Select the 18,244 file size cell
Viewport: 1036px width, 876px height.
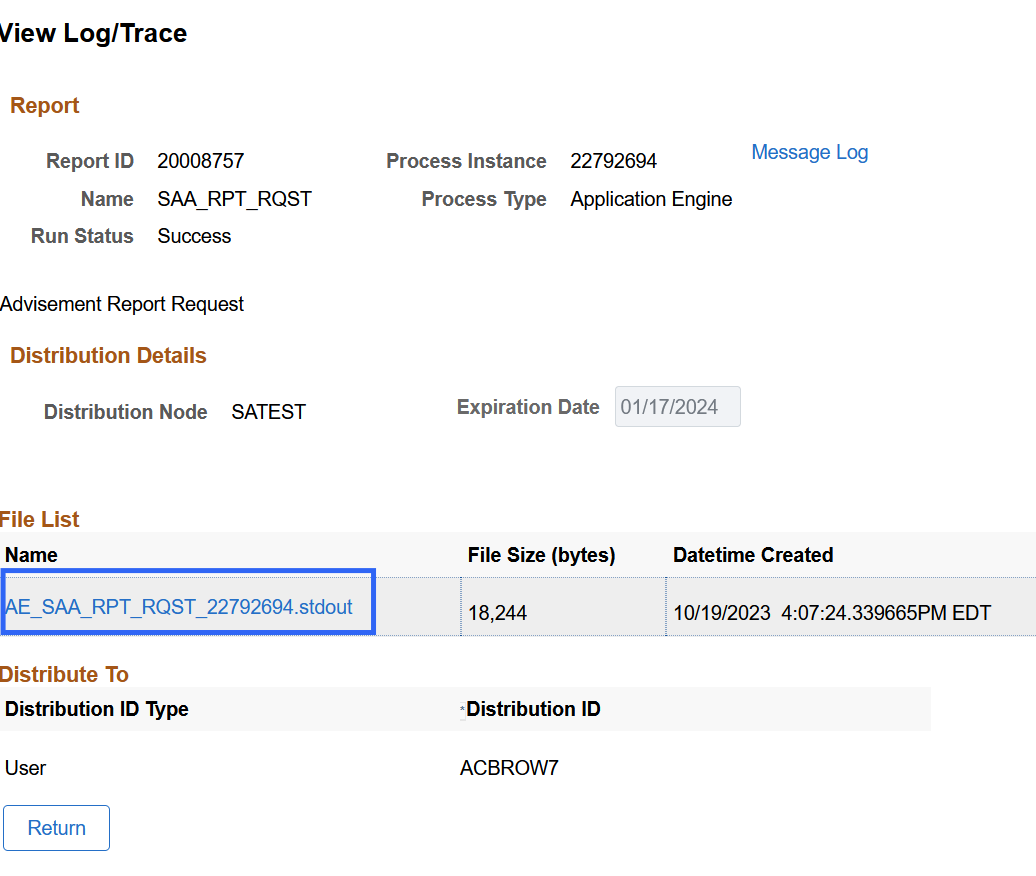pyautogui.click(x=497, y=613)
